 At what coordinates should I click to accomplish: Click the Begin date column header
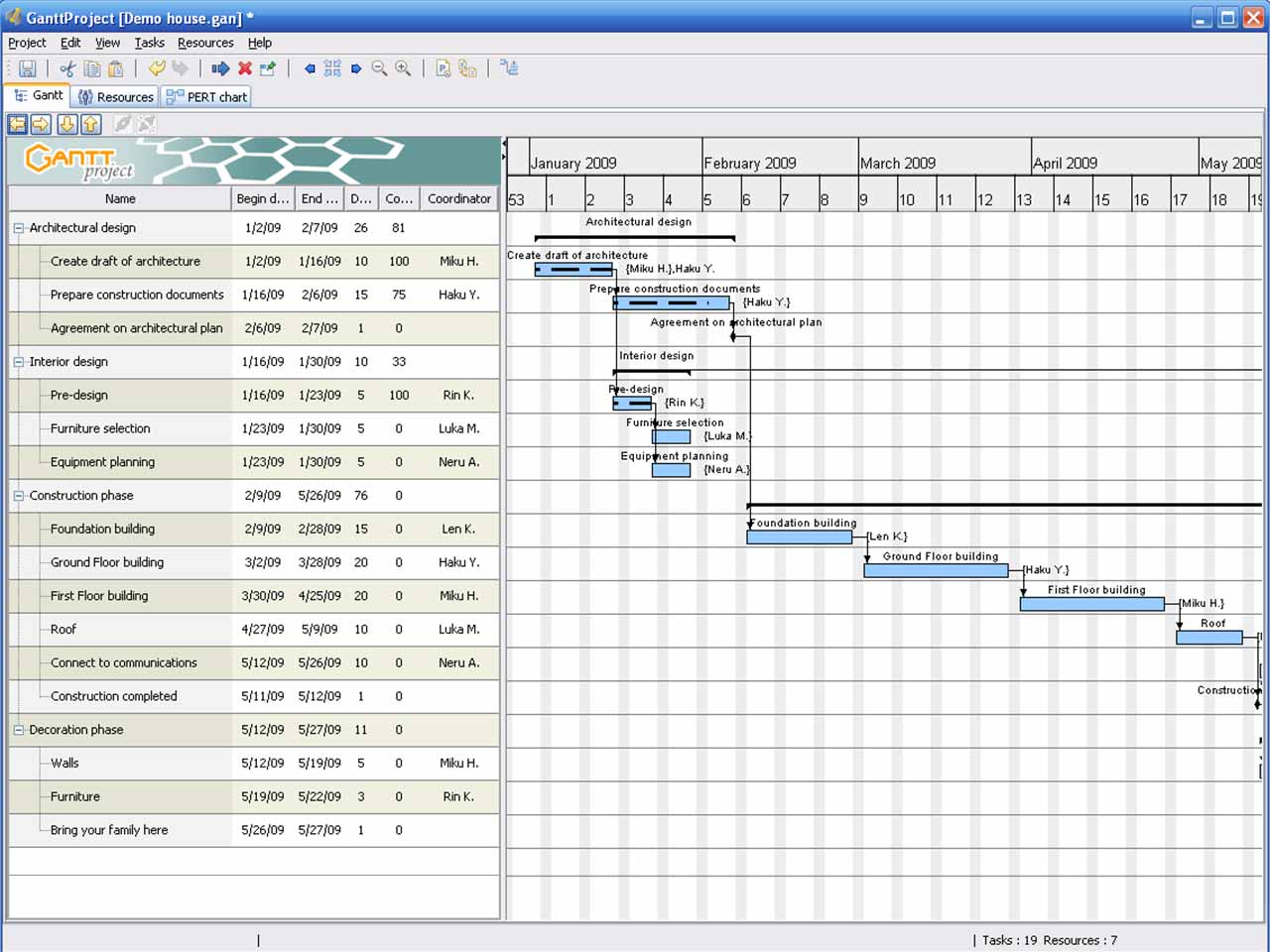coord(263,198)
